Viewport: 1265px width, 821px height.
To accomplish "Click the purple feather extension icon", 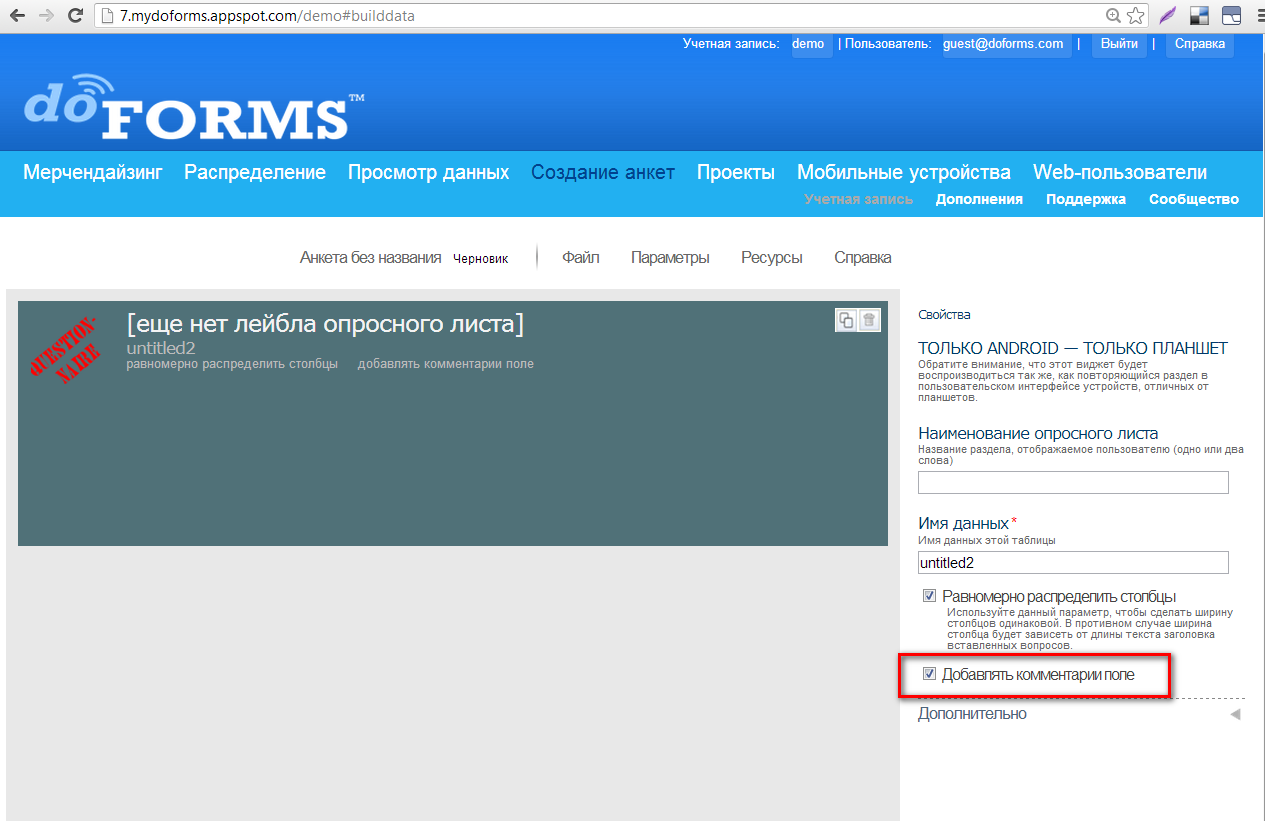I will point(1167,15).
